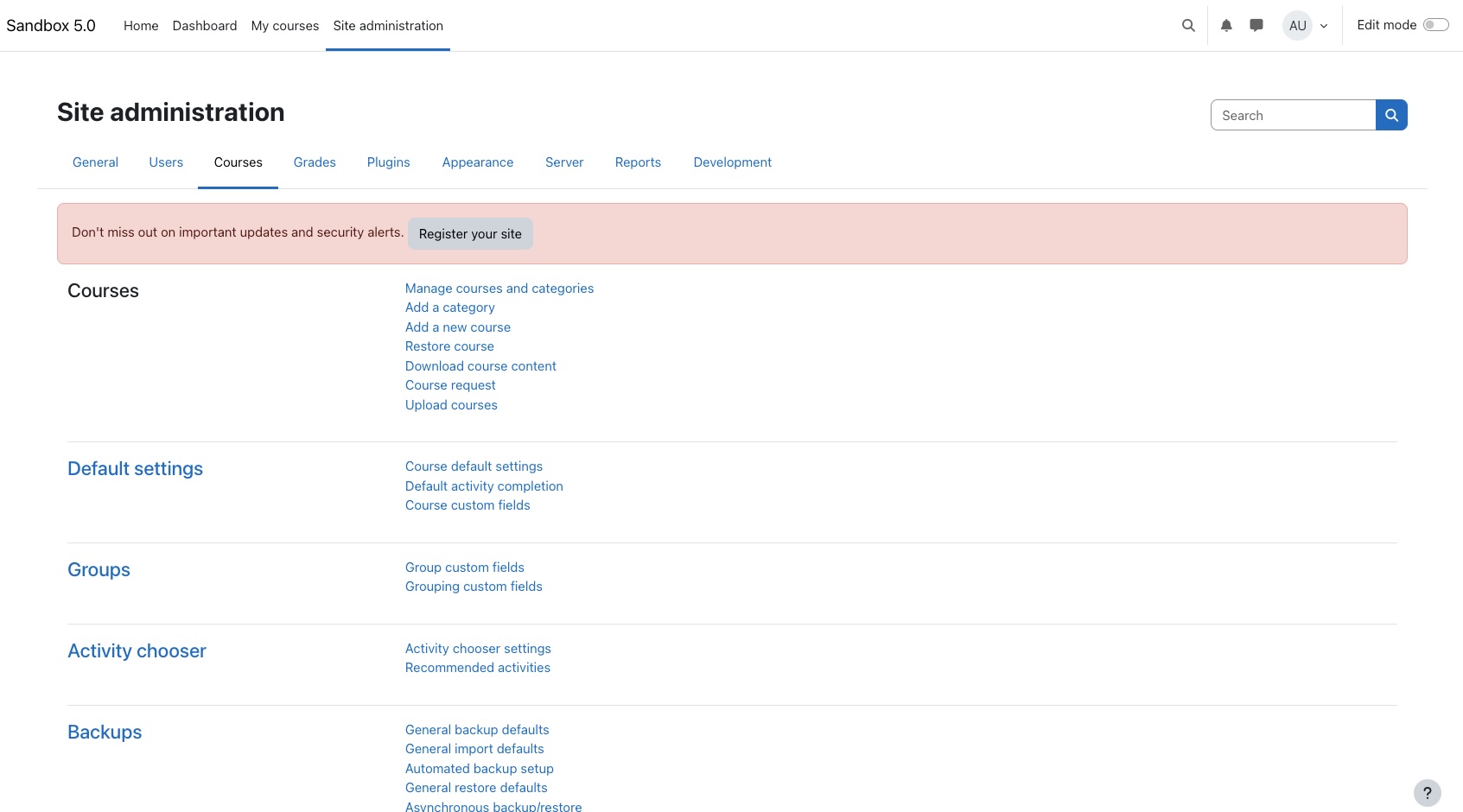Open the help question mark icon
The image size is (1463, 812).
tap(1426, 792)
